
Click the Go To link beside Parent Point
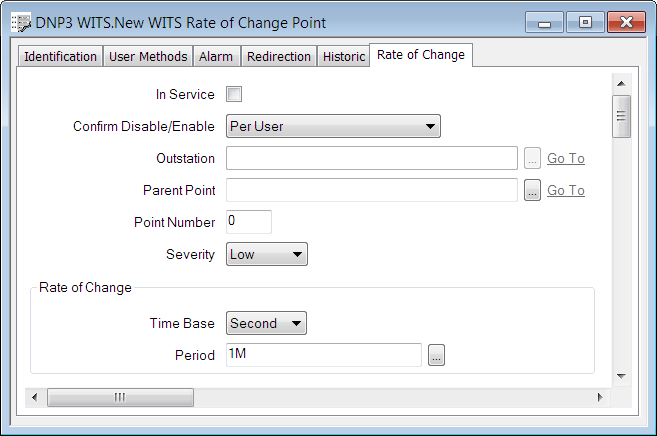(x=565, y=191)
